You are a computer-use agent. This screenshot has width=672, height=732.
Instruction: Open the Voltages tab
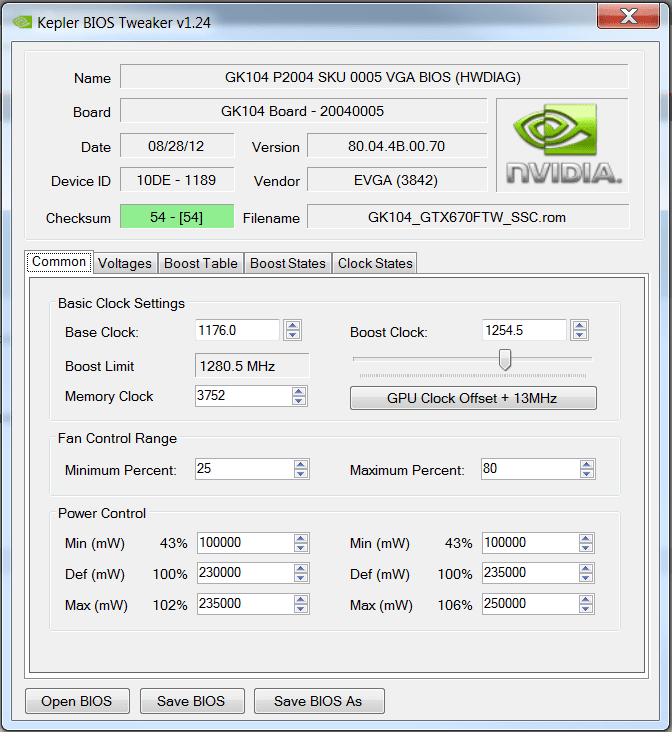125,263
